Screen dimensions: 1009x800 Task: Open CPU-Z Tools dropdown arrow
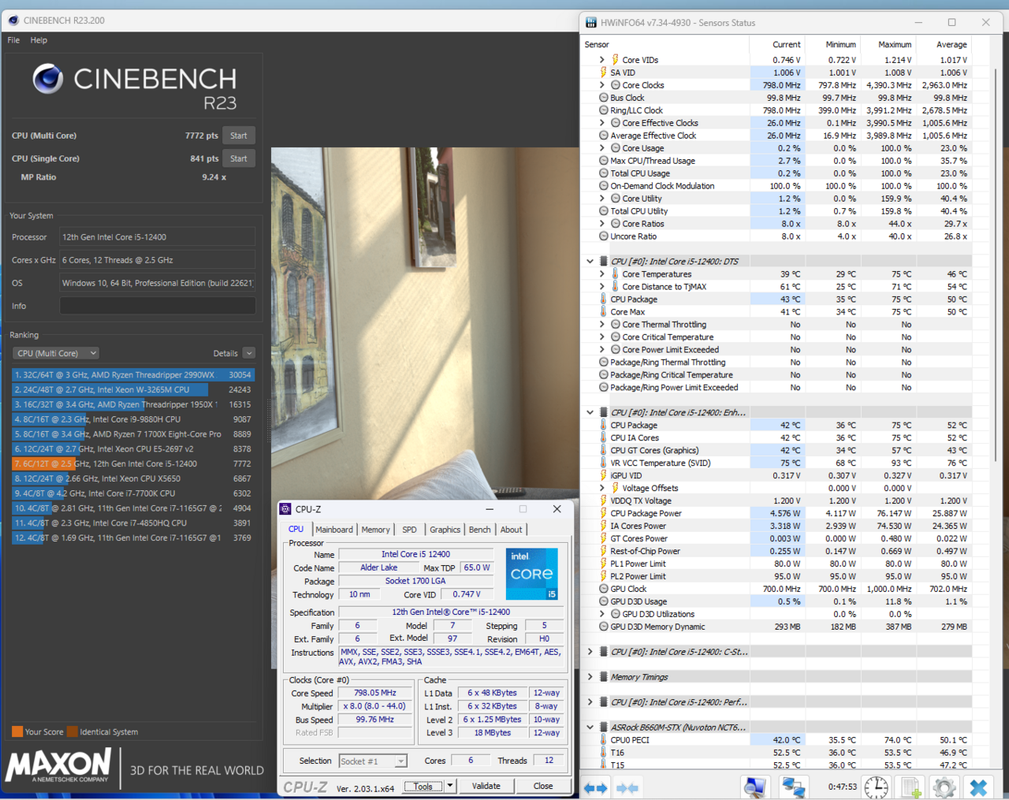pyautogui.click(x=450, y=786)
